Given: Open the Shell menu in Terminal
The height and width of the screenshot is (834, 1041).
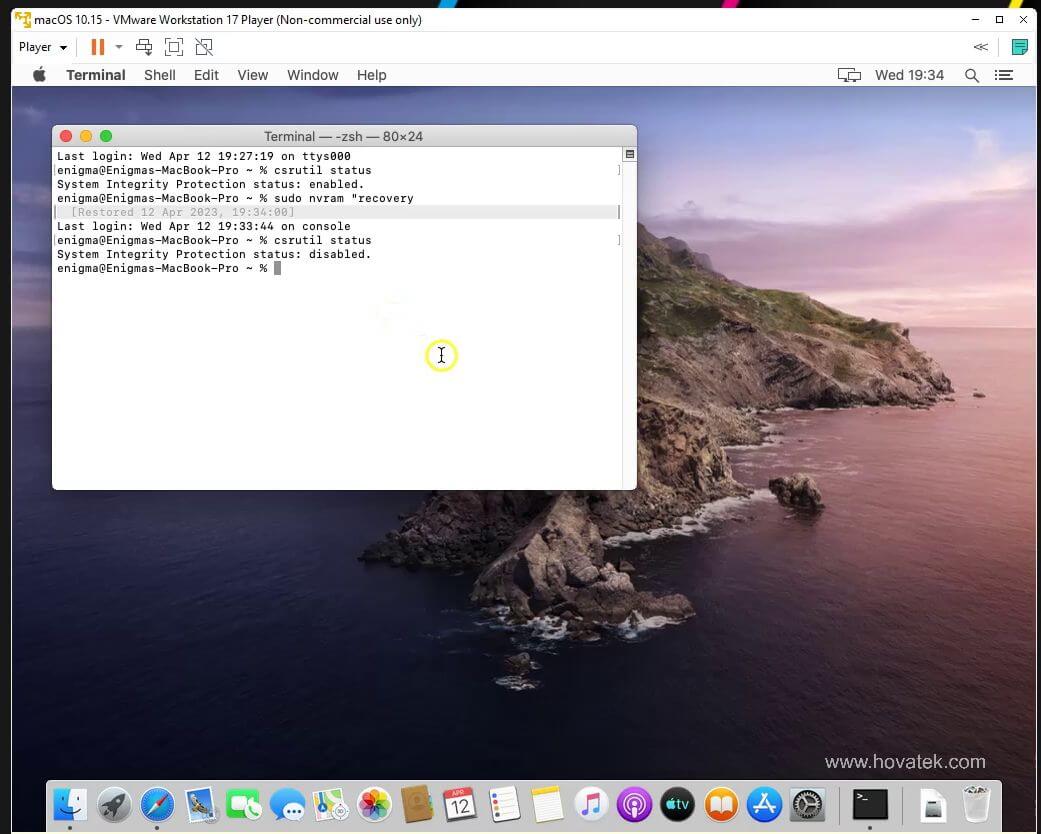Looking at the screenshot, I should pos(159,75).
